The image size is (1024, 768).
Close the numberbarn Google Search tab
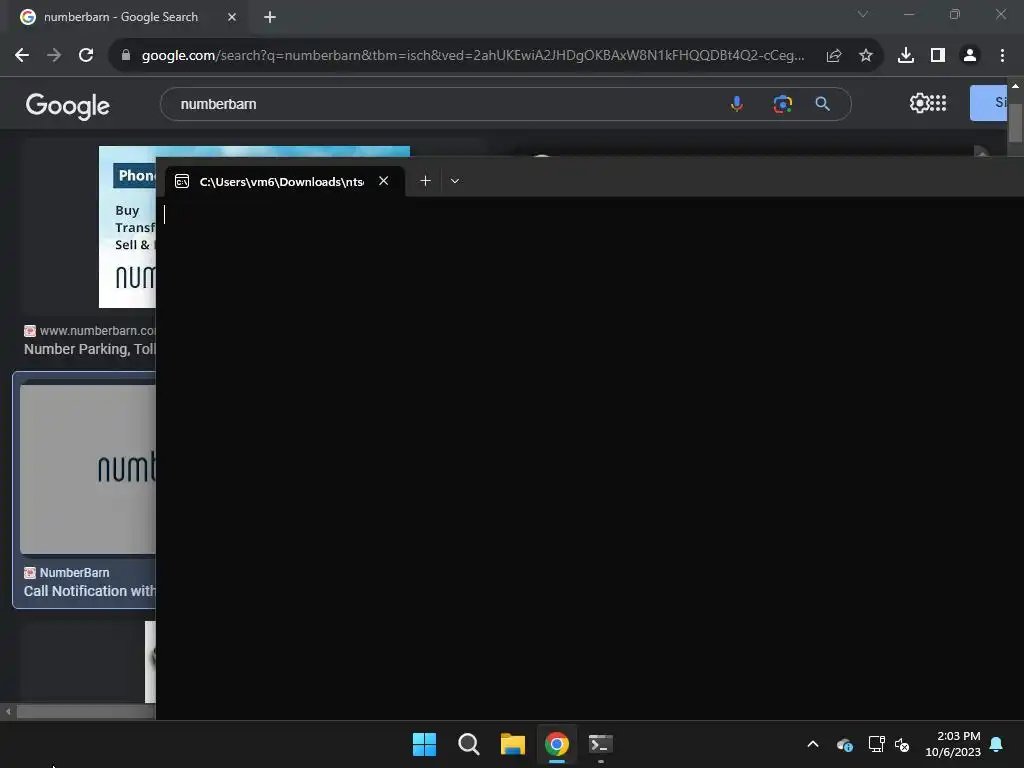232,17
